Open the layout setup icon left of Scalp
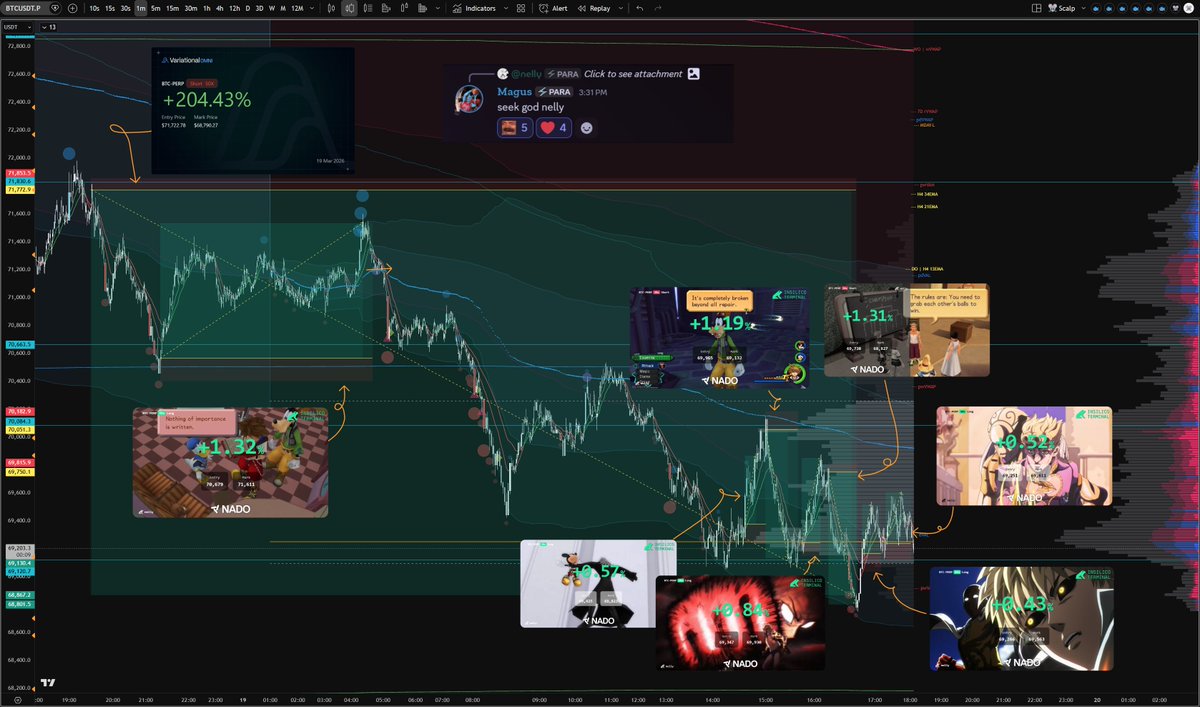The image size is (1200, 707). [x=1036, y=8]
